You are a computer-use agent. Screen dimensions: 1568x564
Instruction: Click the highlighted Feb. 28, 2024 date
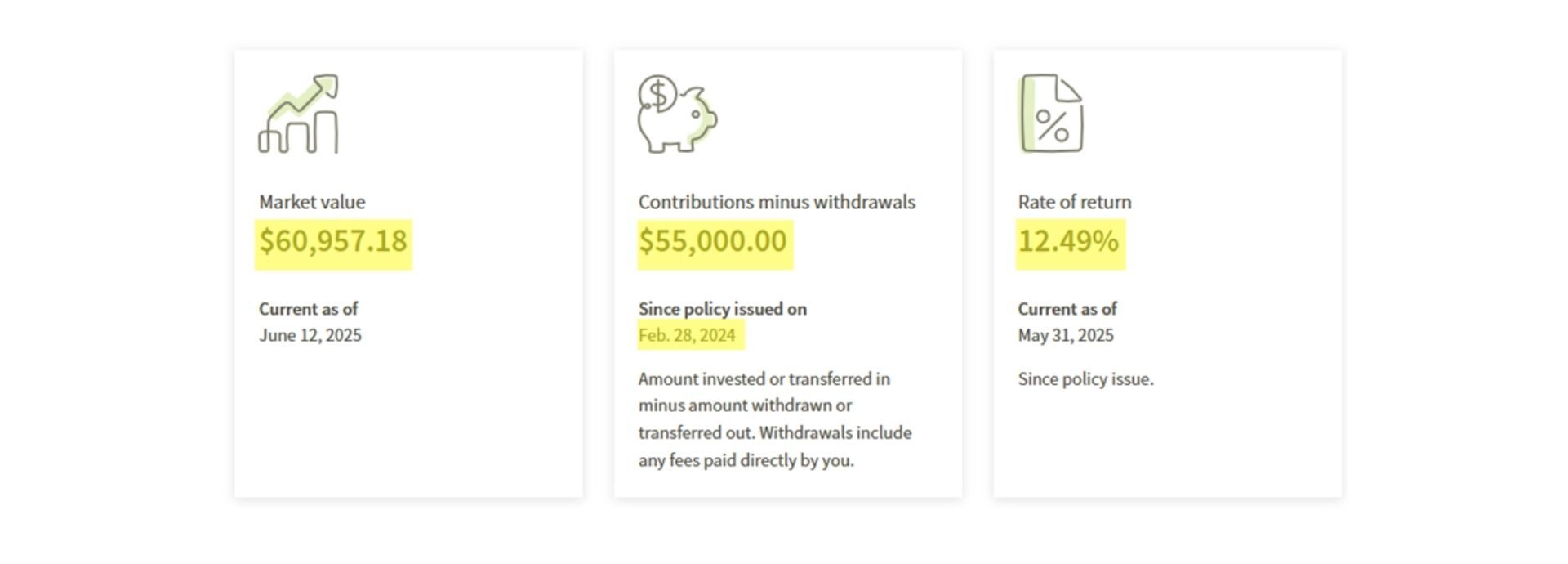tap(687, 336)
